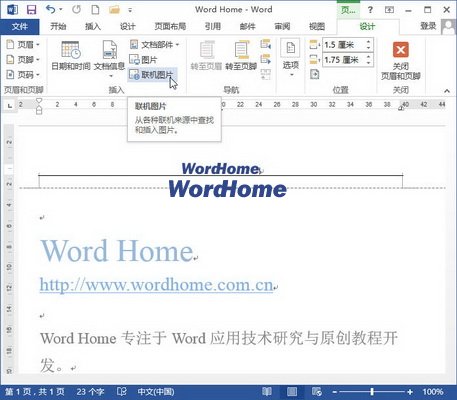Click the 转至页脚 go to footer button
The height and width of the screenshot is (400, 457).
[x=241, y=56]
